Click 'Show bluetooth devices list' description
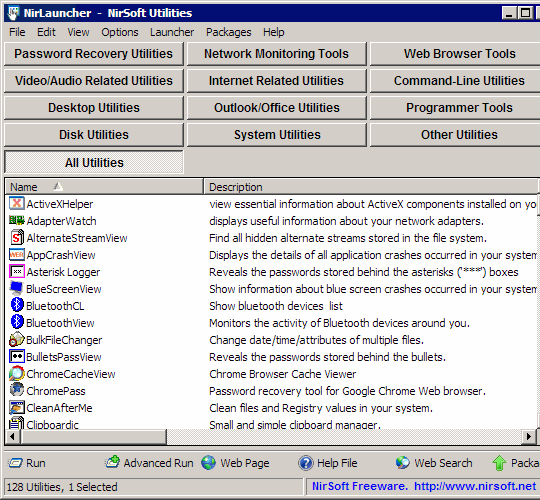Screen dimensions: 540x500 [276, 306]
